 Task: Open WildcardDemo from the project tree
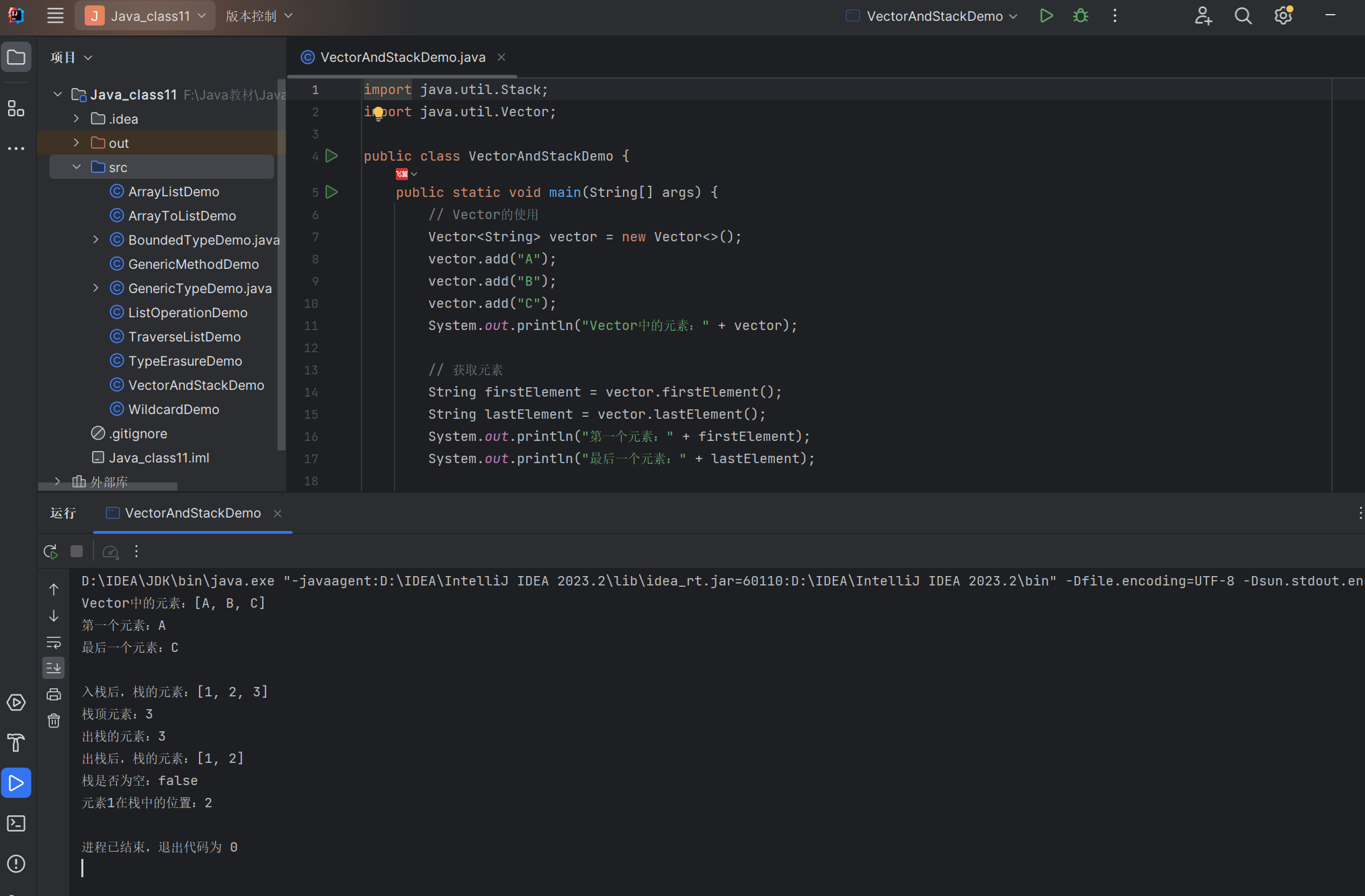[x=173, y=409]
